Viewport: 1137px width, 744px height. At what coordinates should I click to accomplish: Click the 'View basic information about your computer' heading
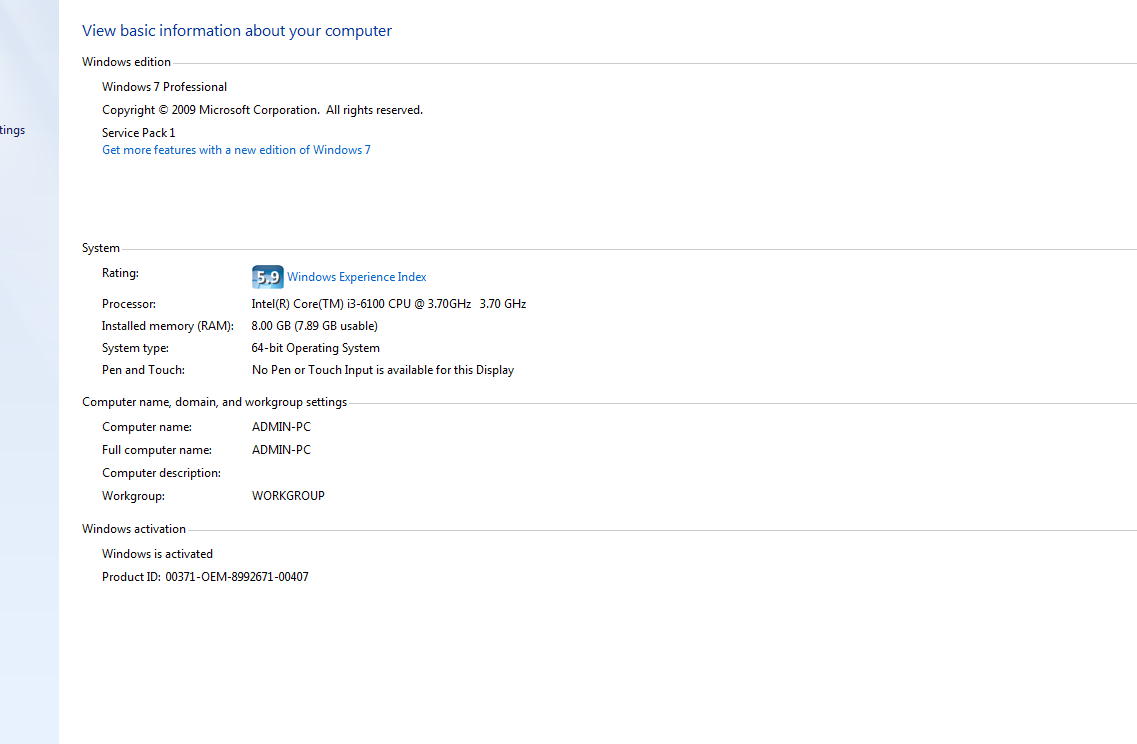[237, 30]
